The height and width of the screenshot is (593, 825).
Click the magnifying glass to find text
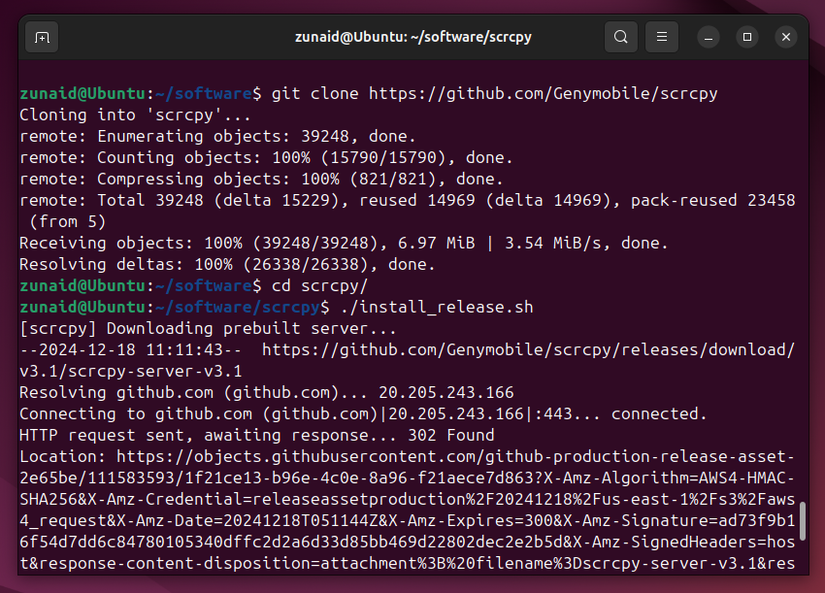[620, 36]
